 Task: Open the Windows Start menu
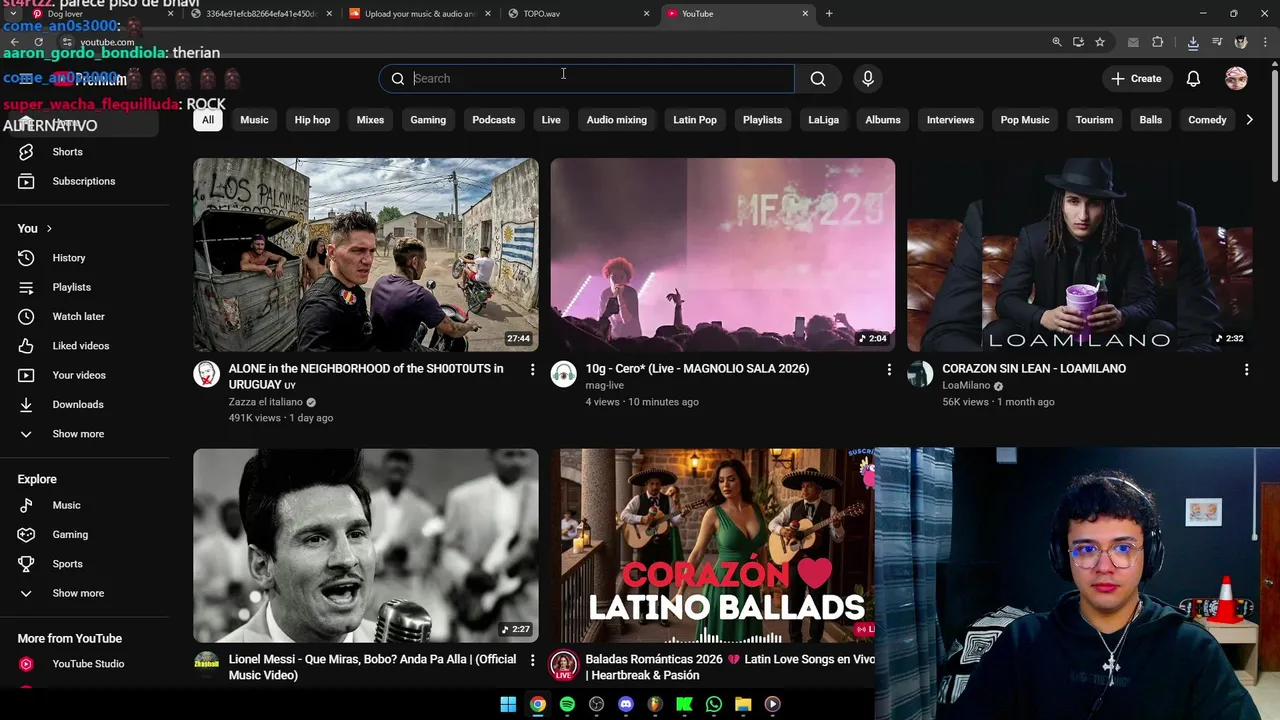508,704
